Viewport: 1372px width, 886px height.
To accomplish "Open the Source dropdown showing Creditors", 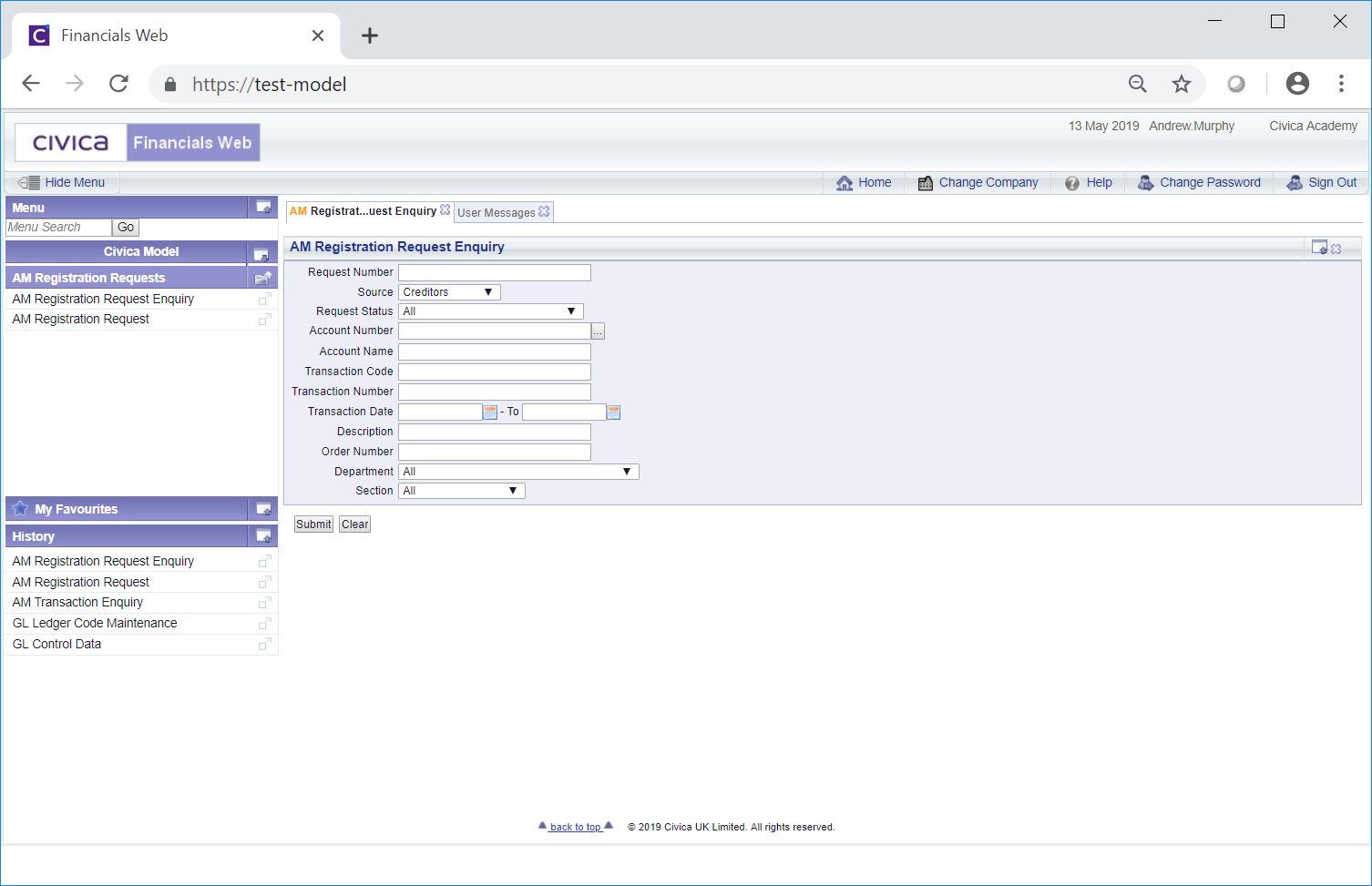I will coord(450,292).
